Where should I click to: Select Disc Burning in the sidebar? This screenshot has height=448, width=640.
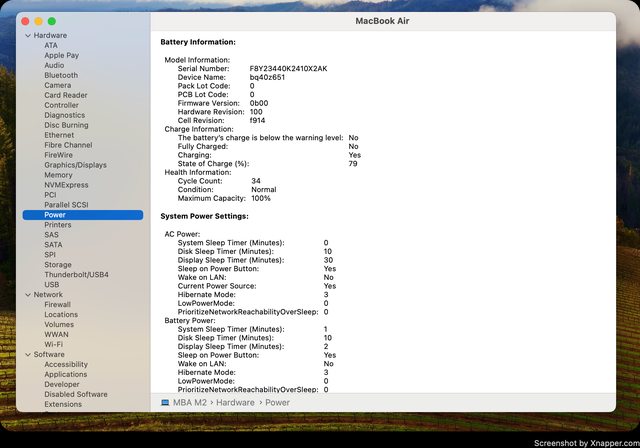click(66, 125)
